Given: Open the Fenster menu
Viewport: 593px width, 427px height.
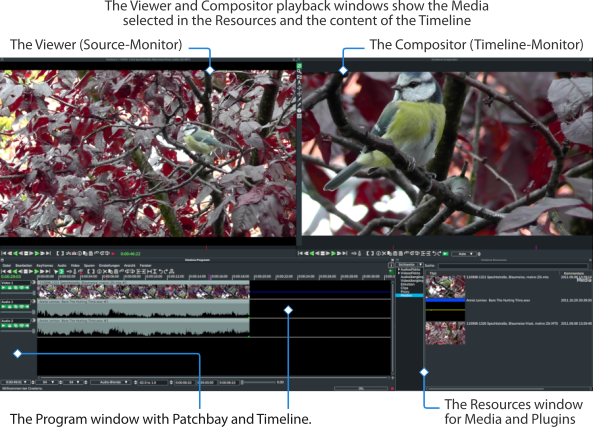Looking at the screenshot, I should 146,266.
